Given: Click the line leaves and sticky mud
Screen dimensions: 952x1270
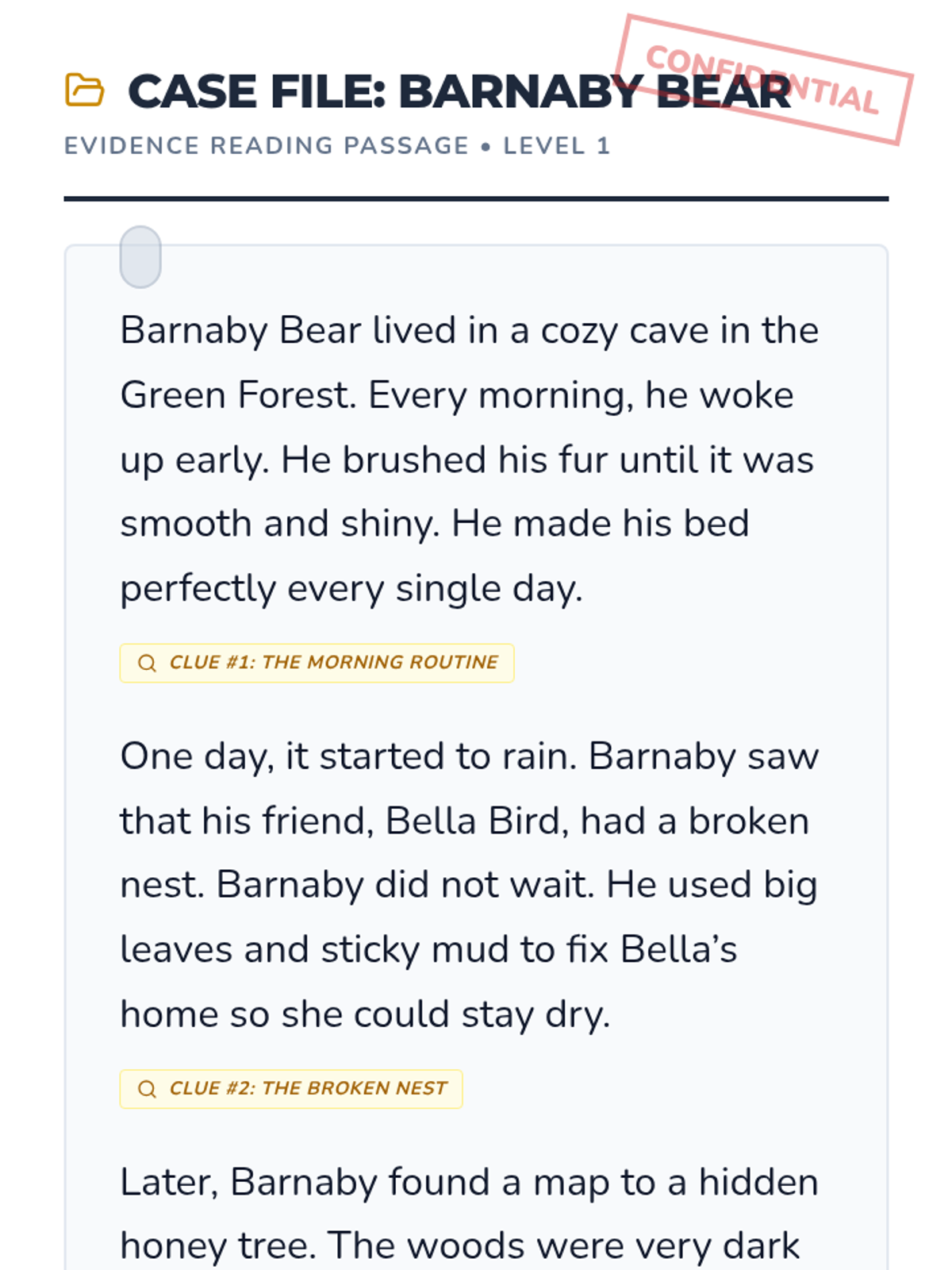Looking at the screenshot, I should 428,950.
